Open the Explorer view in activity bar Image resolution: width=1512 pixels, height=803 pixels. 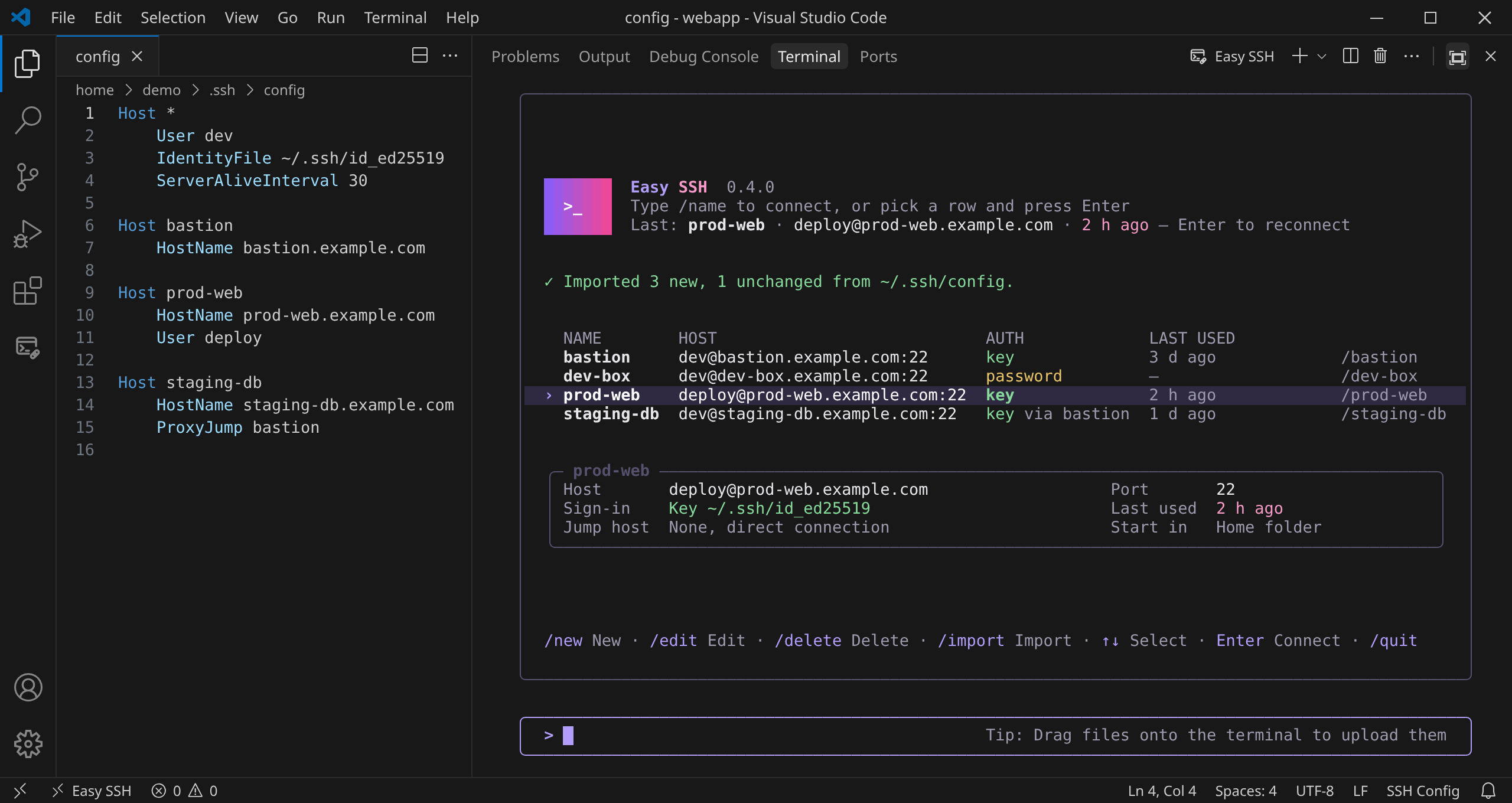point(28,63)
